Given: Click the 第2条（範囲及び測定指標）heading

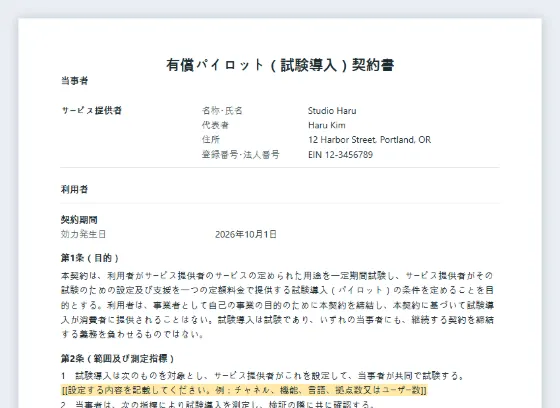Looking at the screenshot, I should [118, 359].
